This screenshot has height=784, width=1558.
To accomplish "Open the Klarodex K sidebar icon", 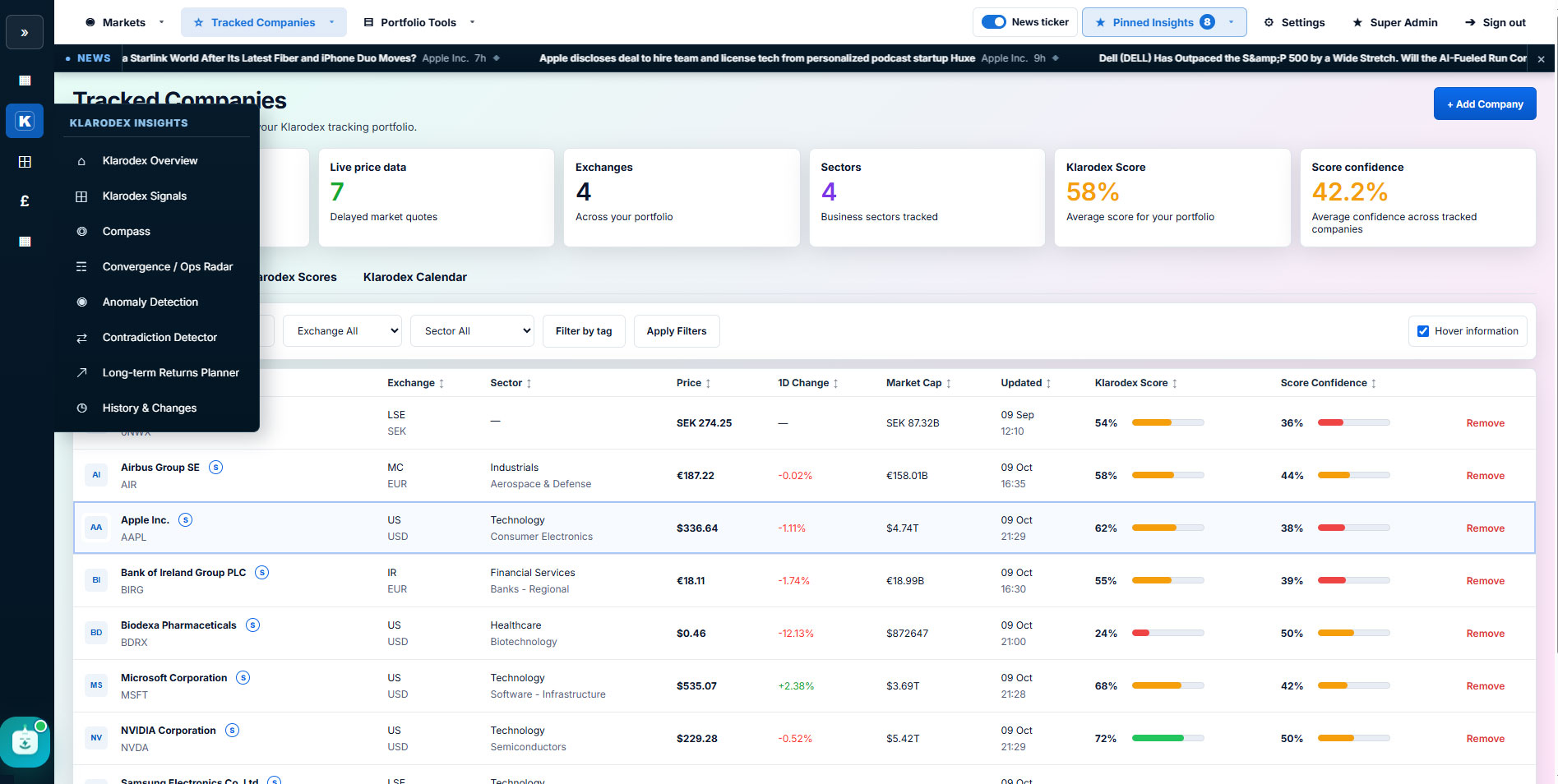I will (25, 121).
